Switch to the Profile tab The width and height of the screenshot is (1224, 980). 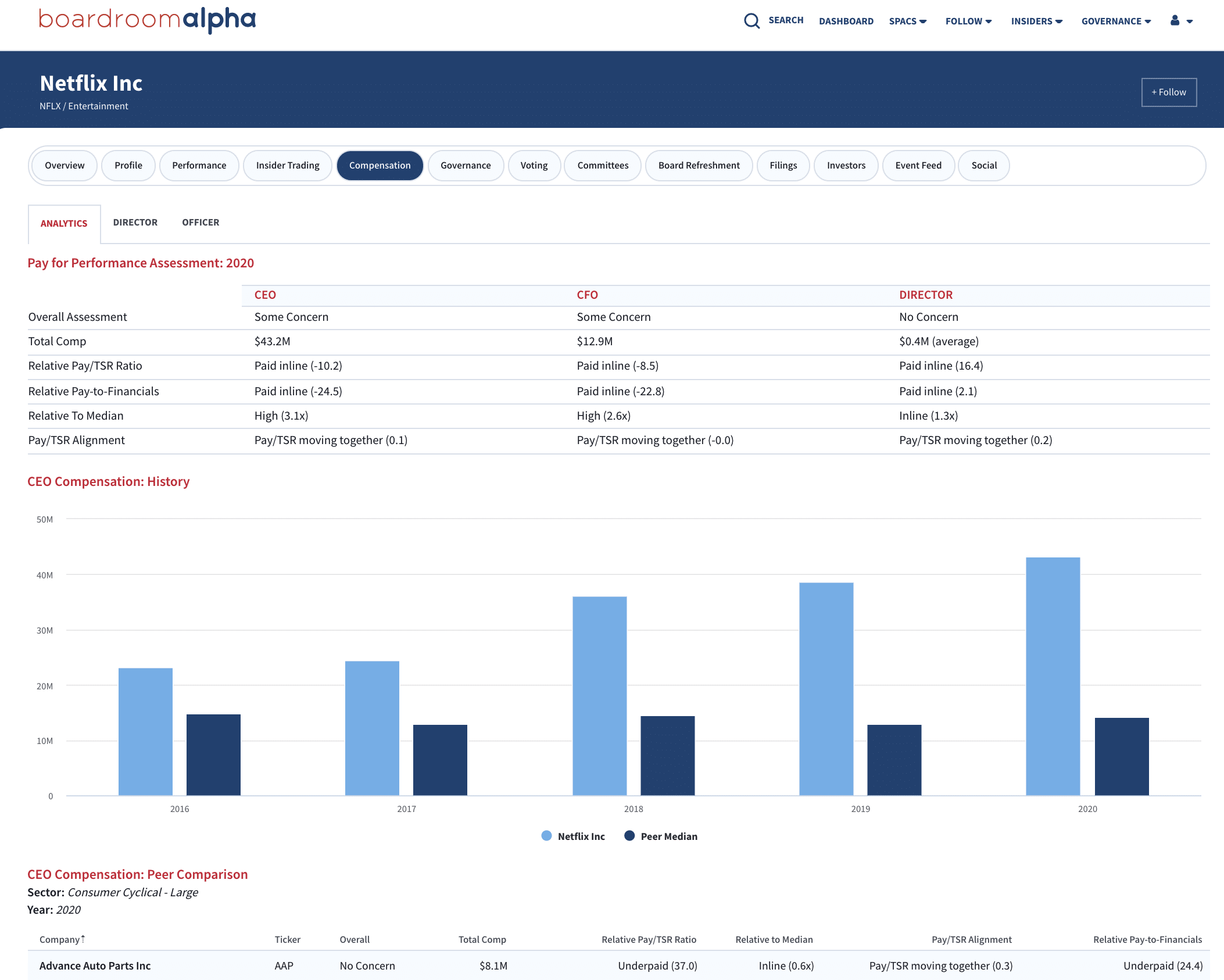click(x=128, y=166)
